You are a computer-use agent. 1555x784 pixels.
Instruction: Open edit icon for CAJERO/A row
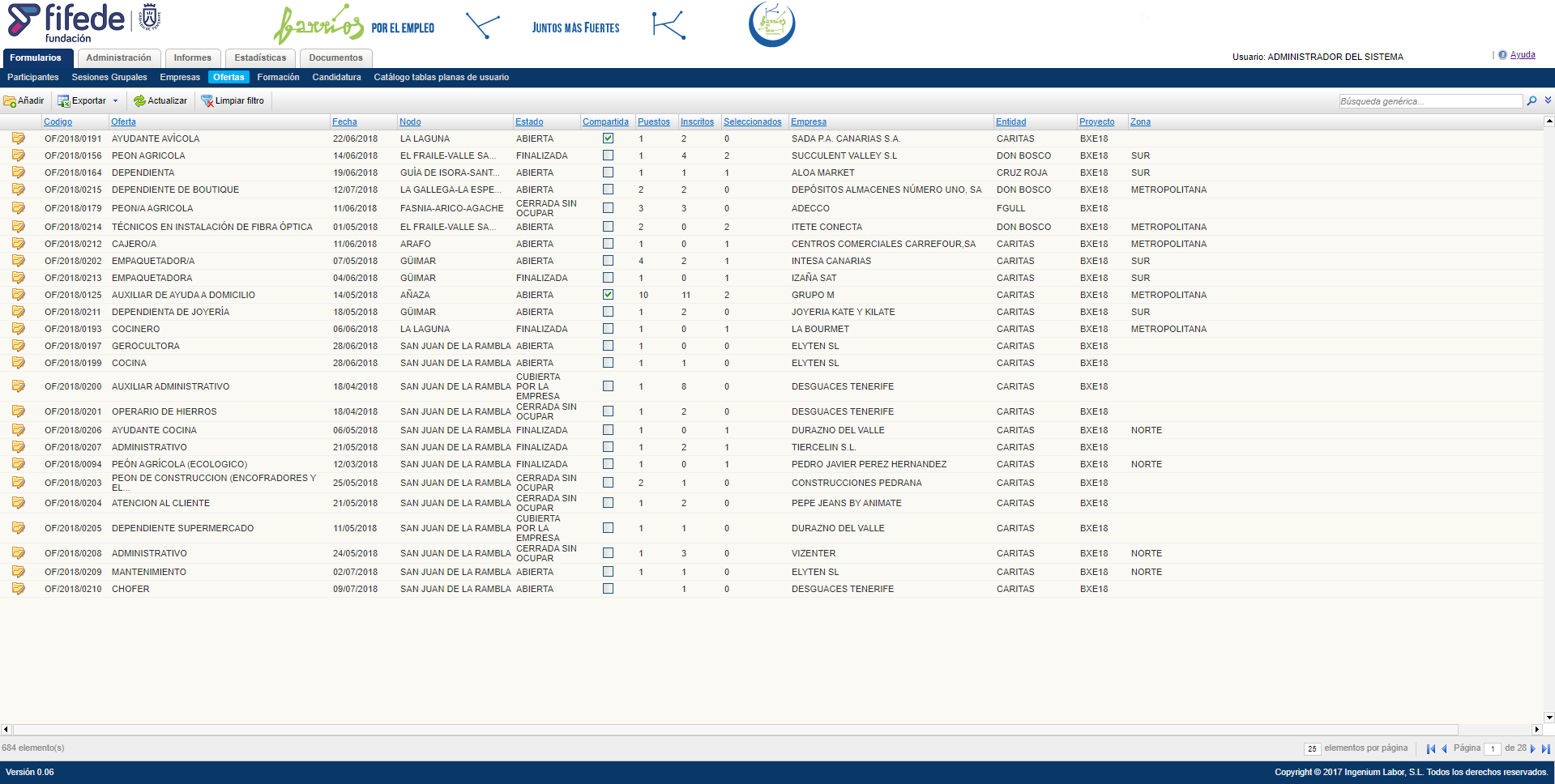(18, 244)
